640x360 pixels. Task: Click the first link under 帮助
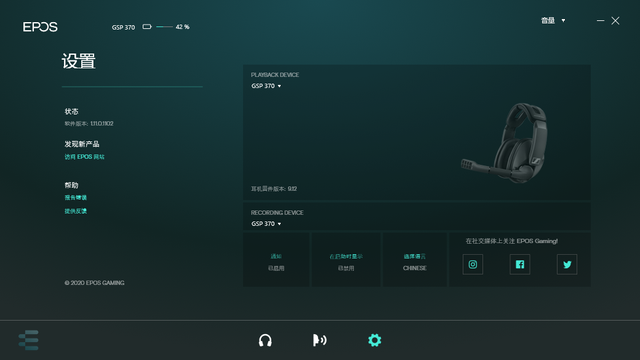[x=76, y=198]
